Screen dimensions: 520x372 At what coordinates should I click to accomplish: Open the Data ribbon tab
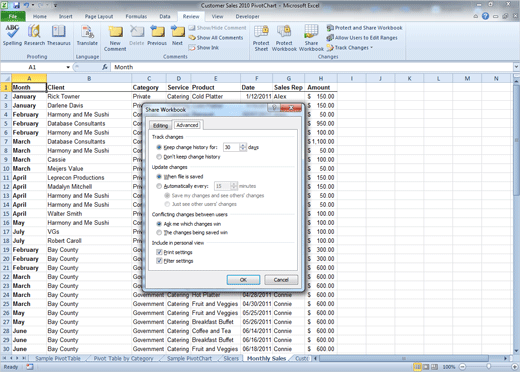click(x=165, y=16)
